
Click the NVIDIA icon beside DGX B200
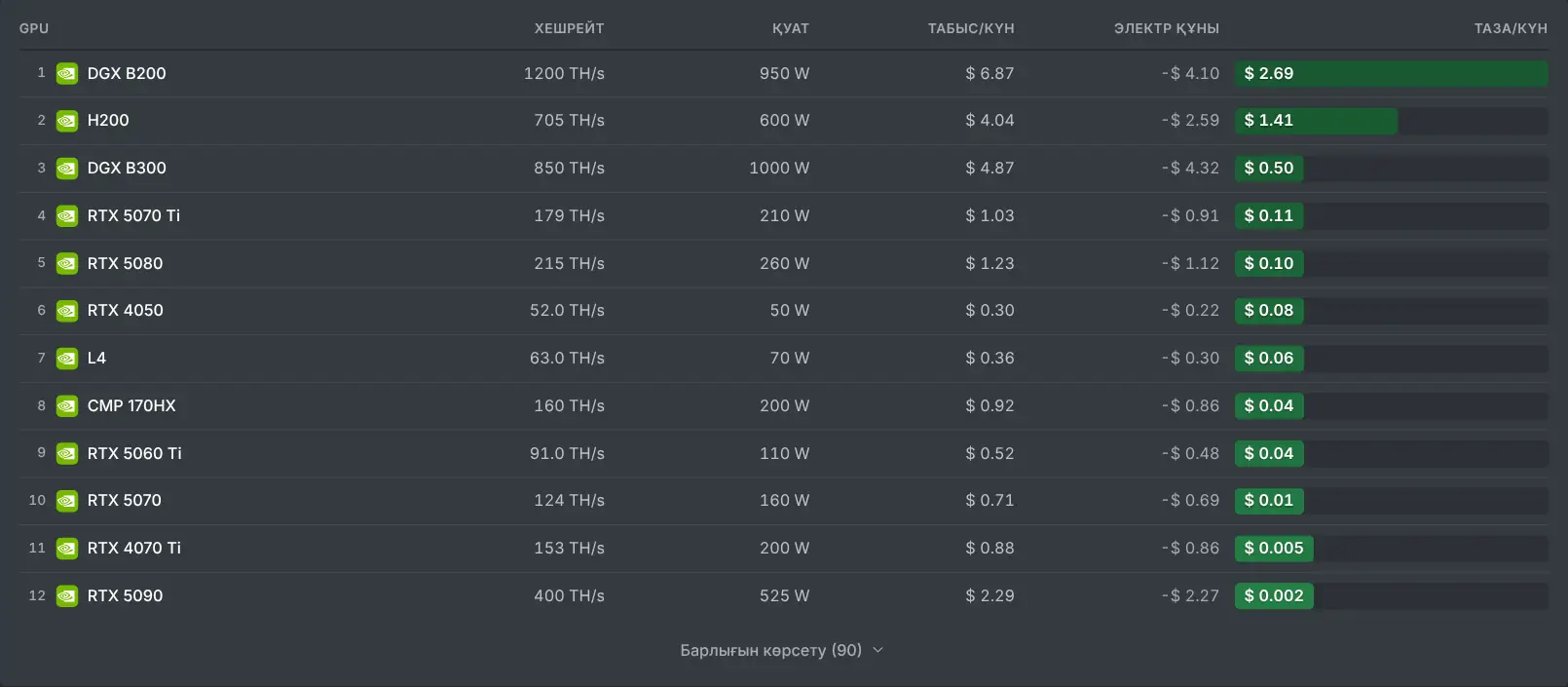(66, 73)
